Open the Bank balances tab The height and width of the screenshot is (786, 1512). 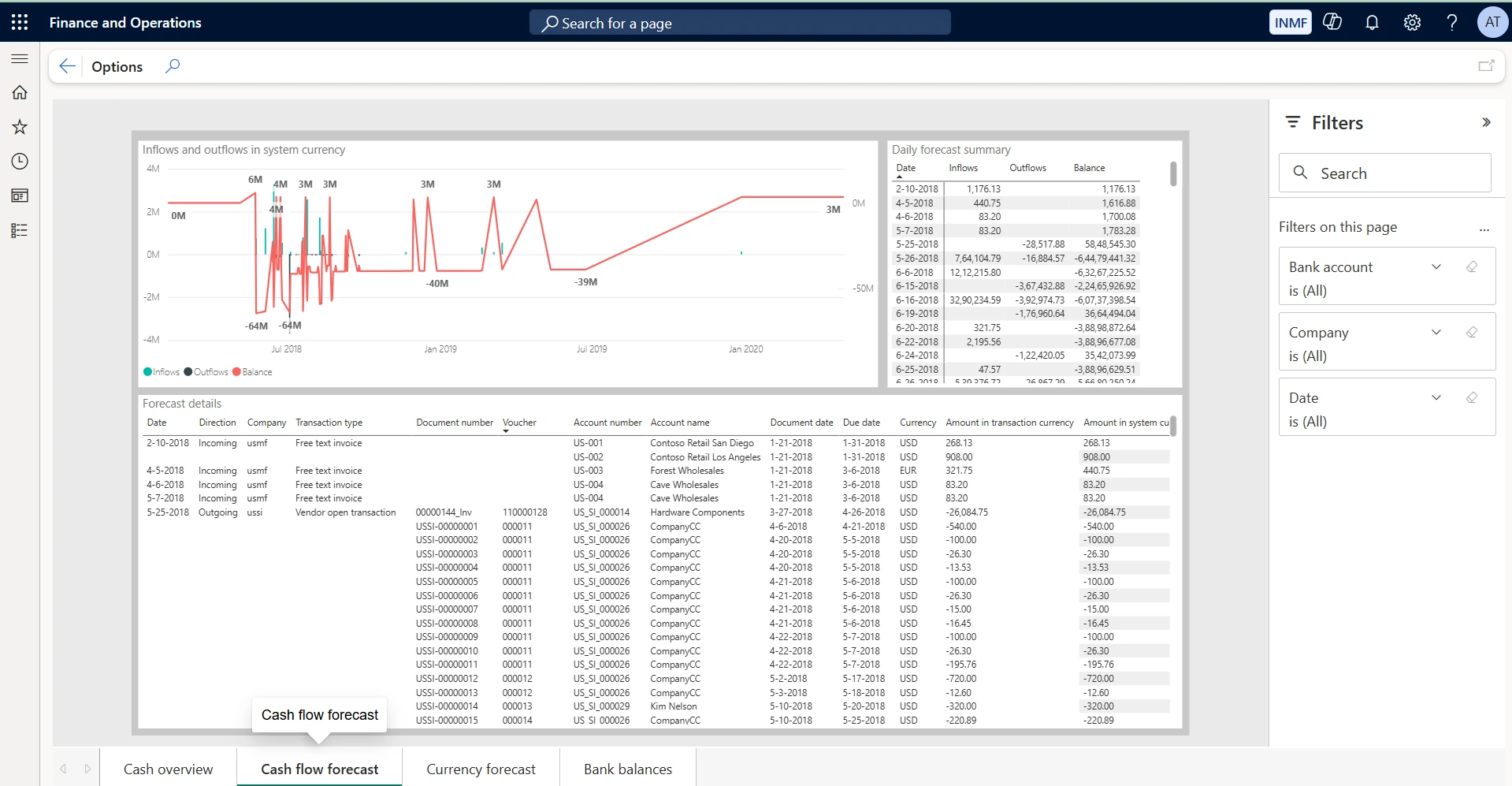pos(628,769)
